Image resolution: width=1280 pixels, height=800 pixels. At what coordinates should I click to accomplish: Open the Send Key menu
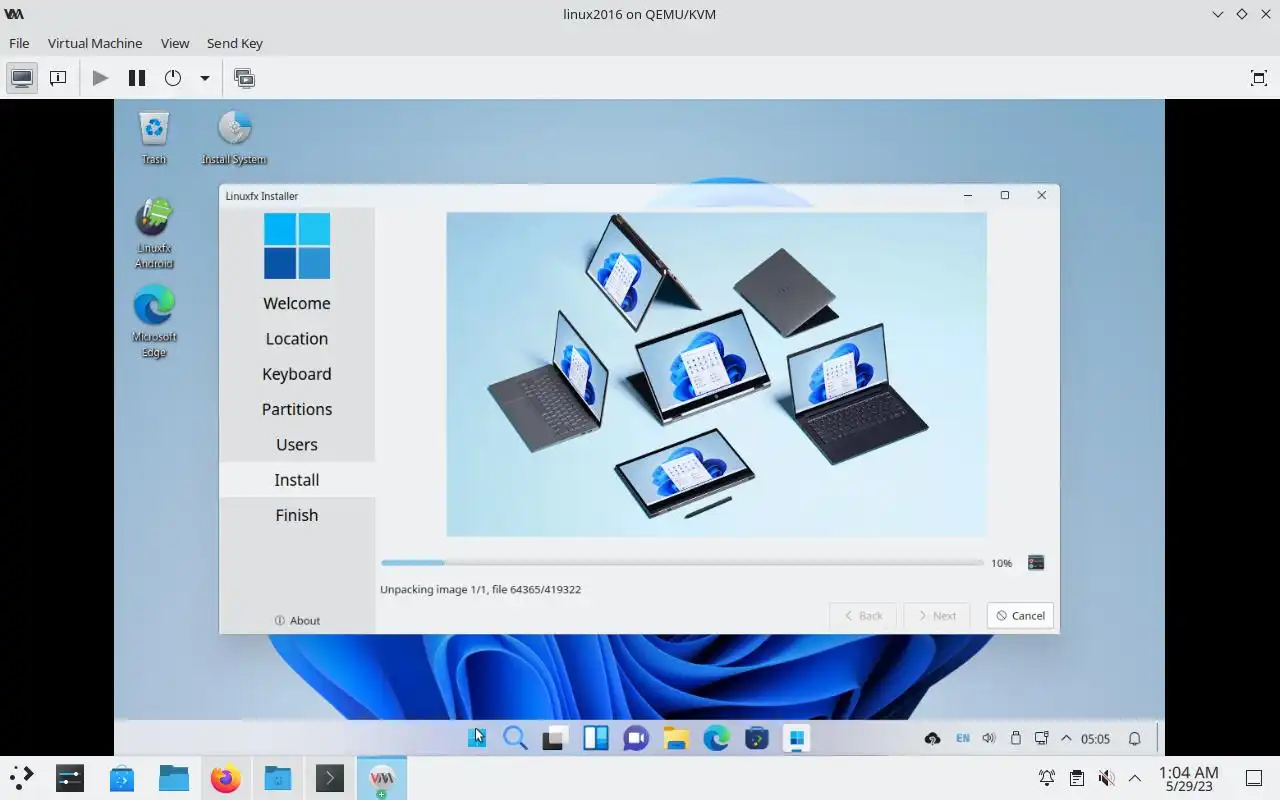click(x=235, y=43)
